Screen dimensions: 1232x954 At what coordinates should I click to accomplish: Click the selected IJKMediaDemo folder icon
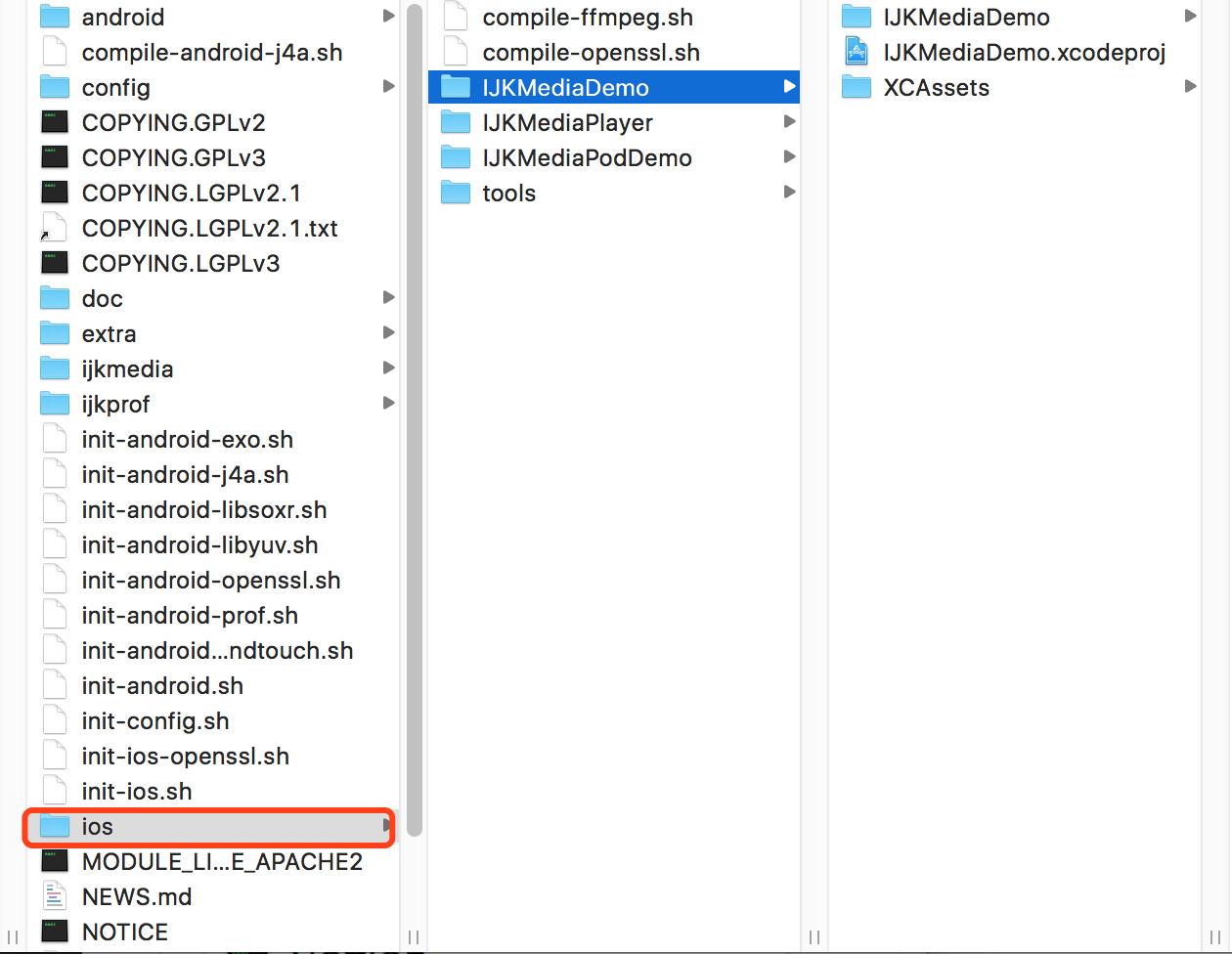(x=456, y=87)
